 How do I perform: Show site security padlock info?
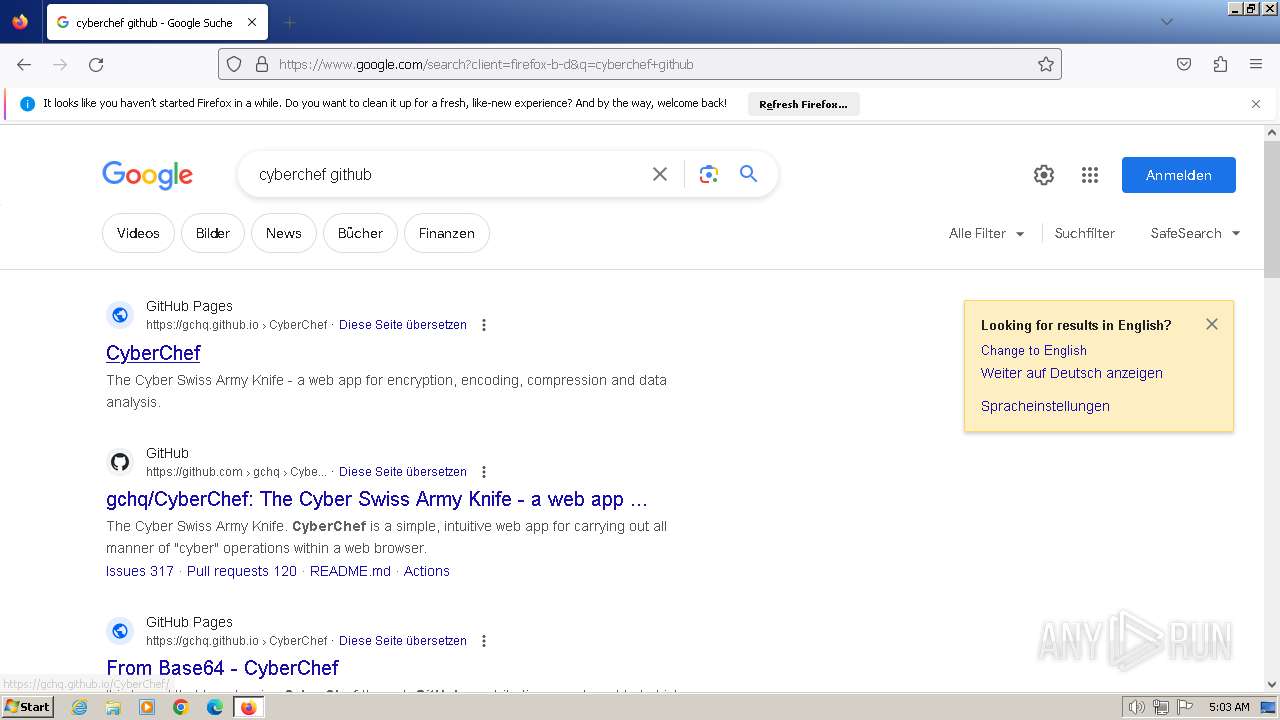click(262, 64)
